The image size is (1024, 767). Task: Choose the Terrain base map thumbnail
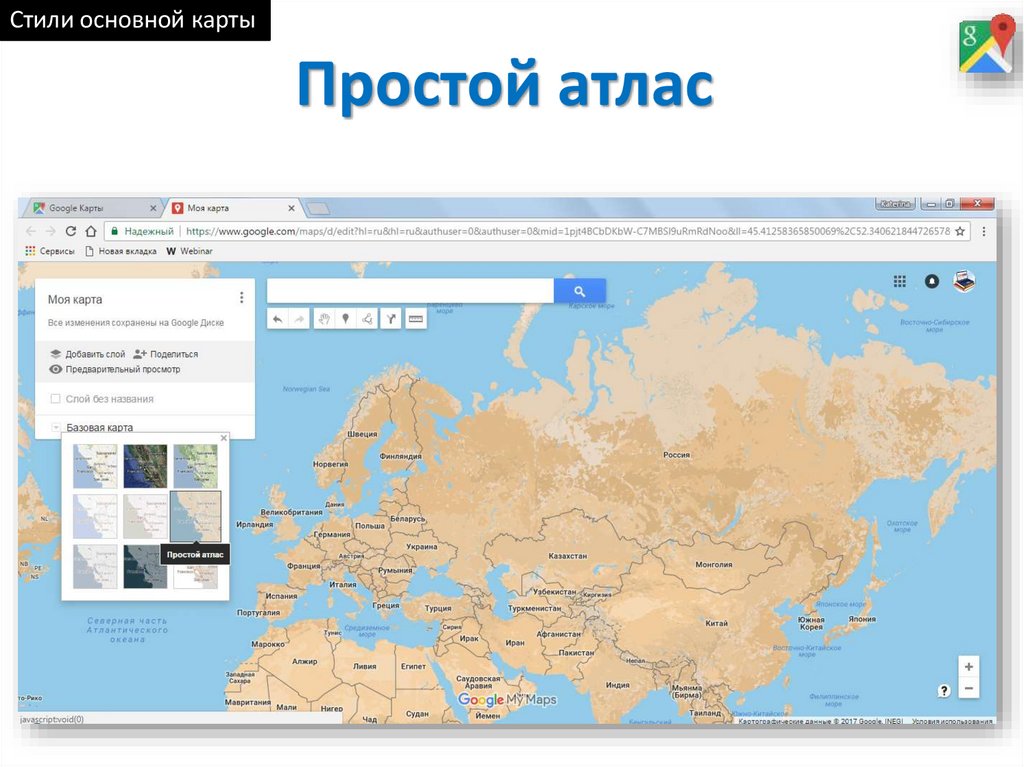point(195,466)
